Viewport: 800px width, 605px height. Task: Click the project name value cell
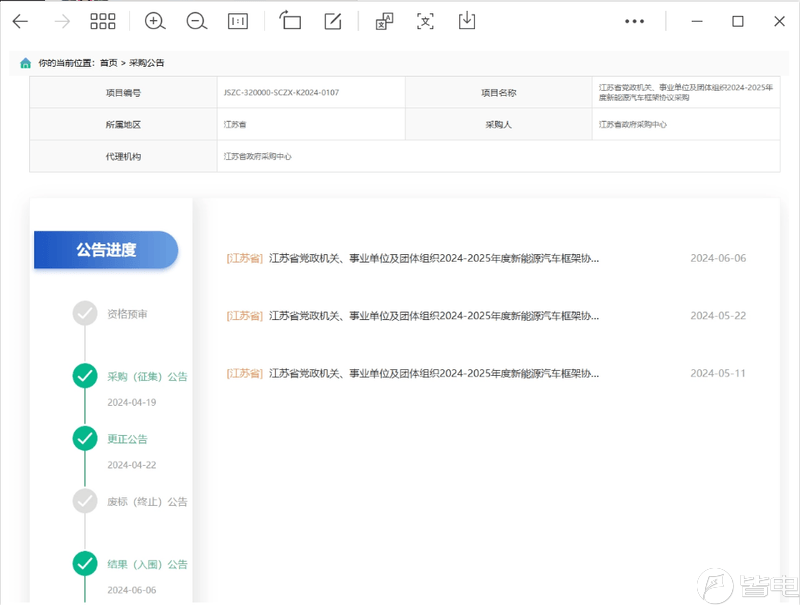point(686,93)
